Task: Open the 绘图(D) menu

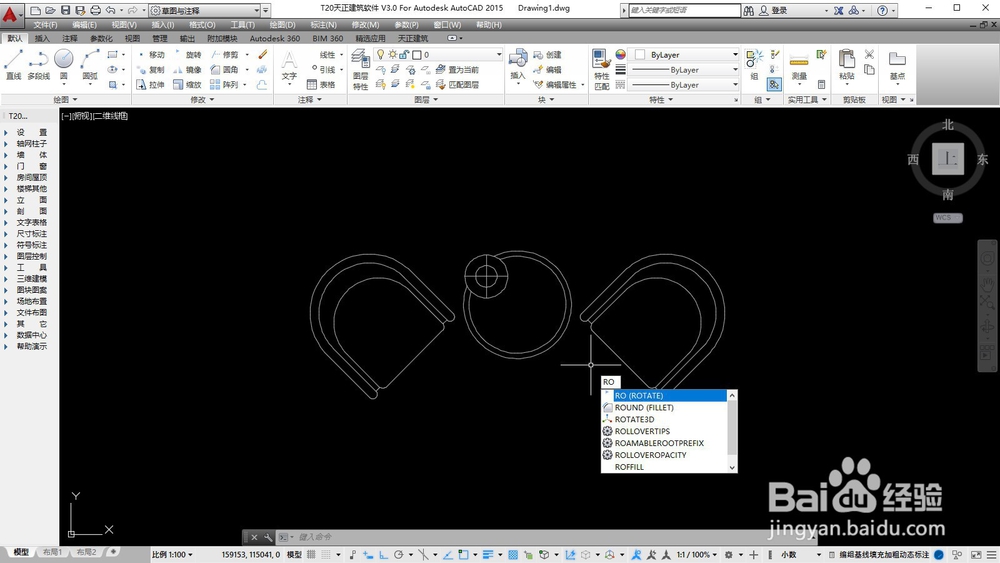Action: pyautogui.click(x=283, y=25)
